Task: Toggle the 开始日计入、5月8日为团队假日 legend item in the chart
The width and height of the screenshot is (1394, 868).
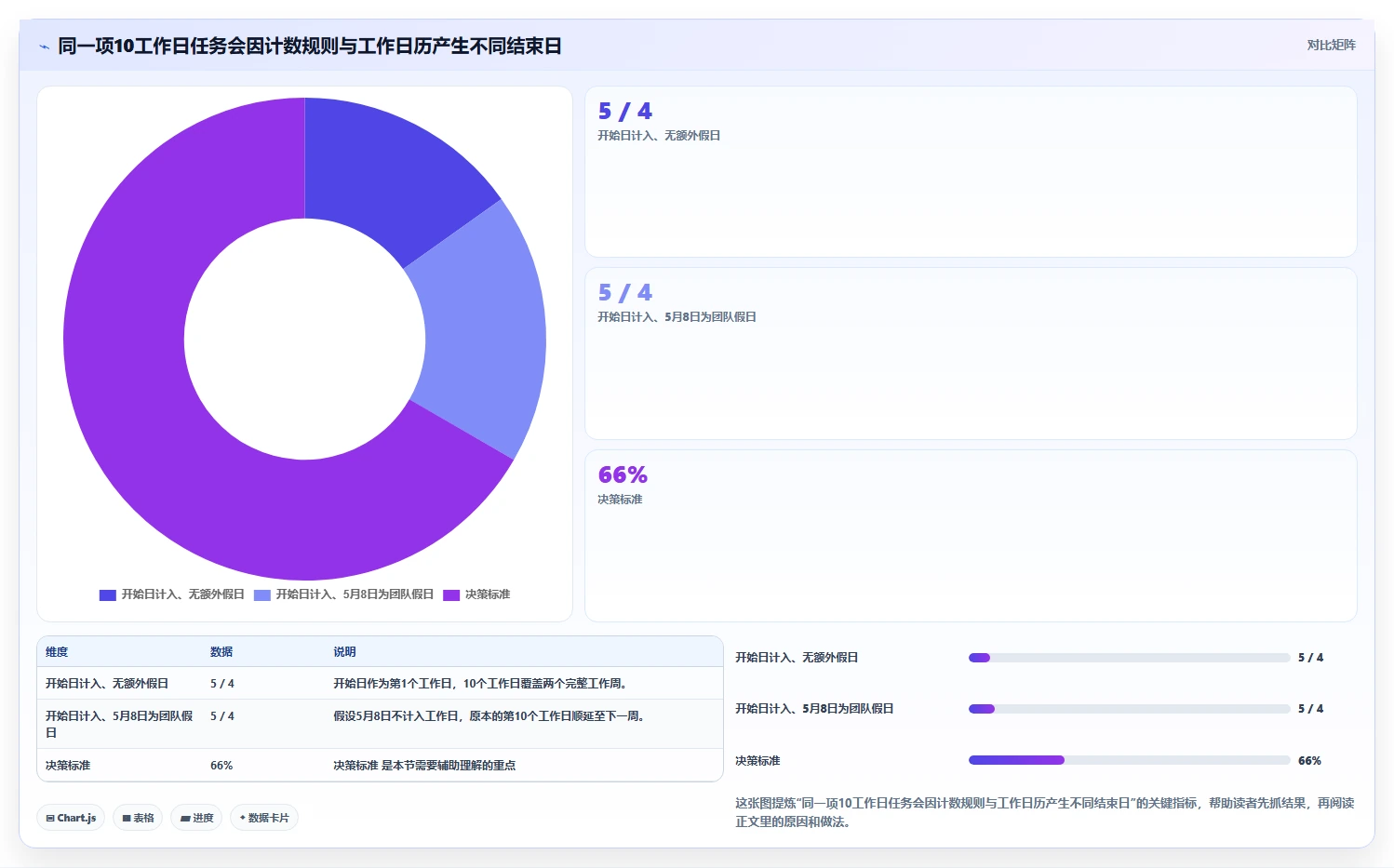Action: [343, 594]
